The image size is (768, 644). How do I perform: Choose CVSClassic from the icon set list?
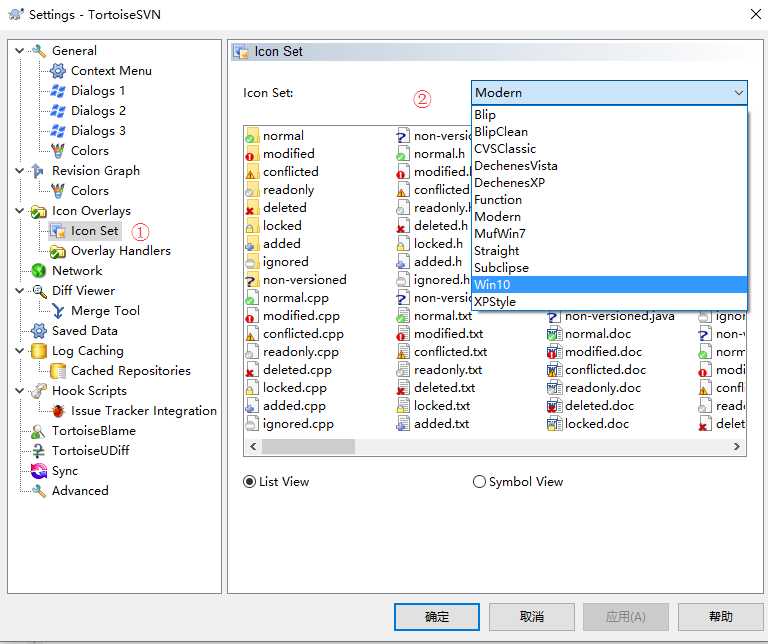609,149
